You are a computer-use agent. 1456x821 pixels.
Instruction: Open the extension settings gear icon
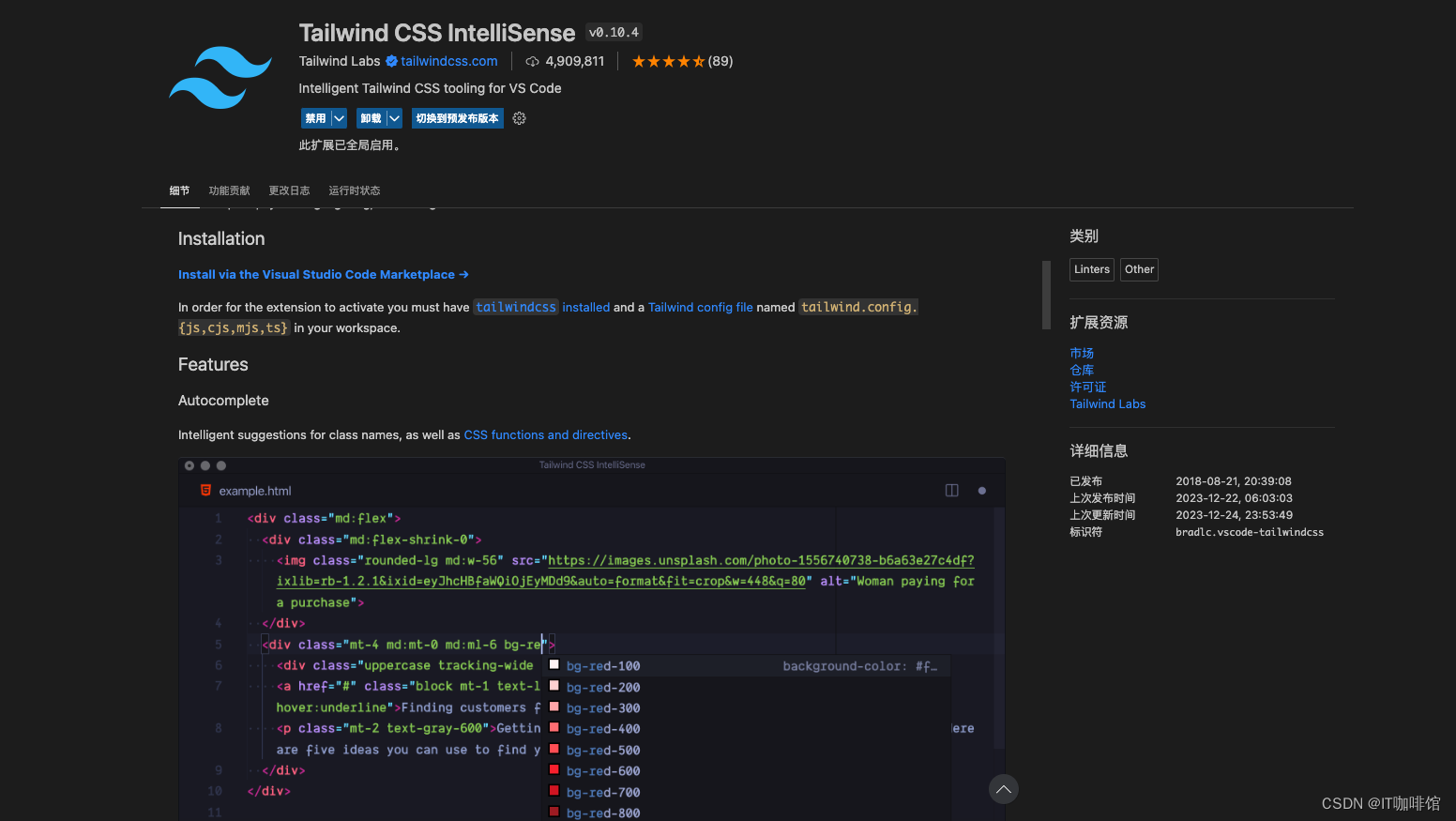519,118
